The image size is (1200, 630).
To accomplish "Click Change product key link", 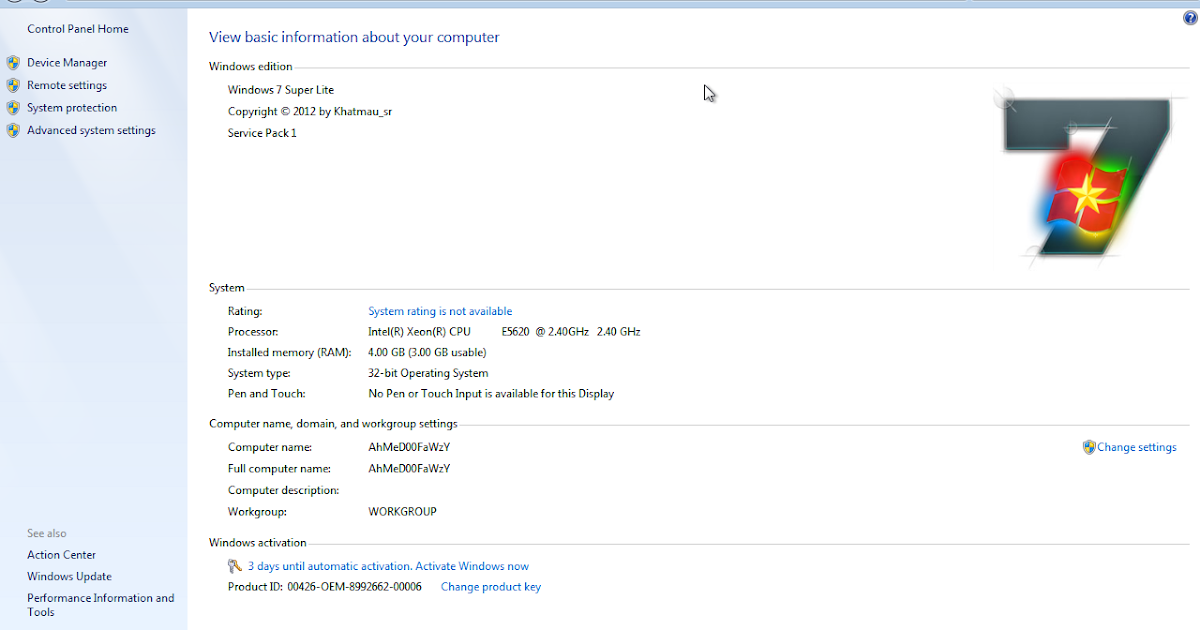I will [x=491, y=587].
